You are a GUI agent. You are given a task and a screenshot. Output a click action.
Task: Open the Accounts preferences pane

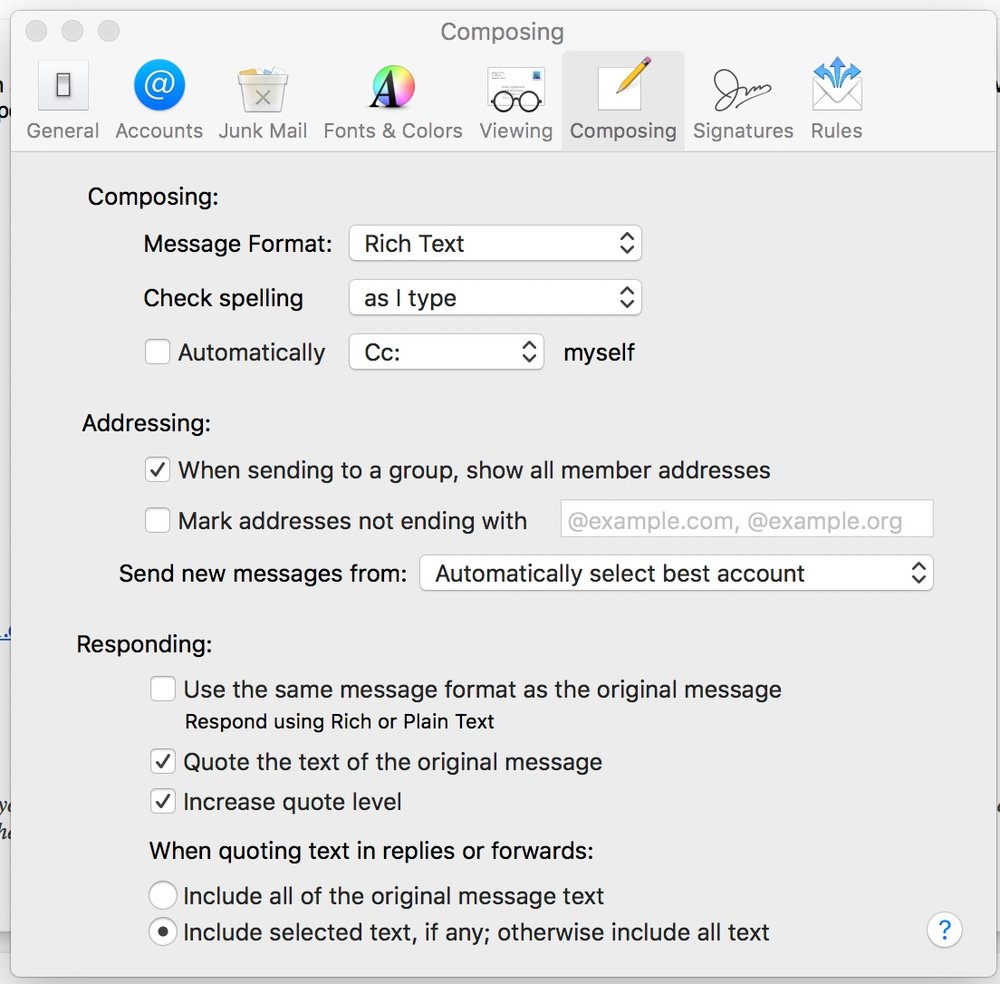[159, 100]
